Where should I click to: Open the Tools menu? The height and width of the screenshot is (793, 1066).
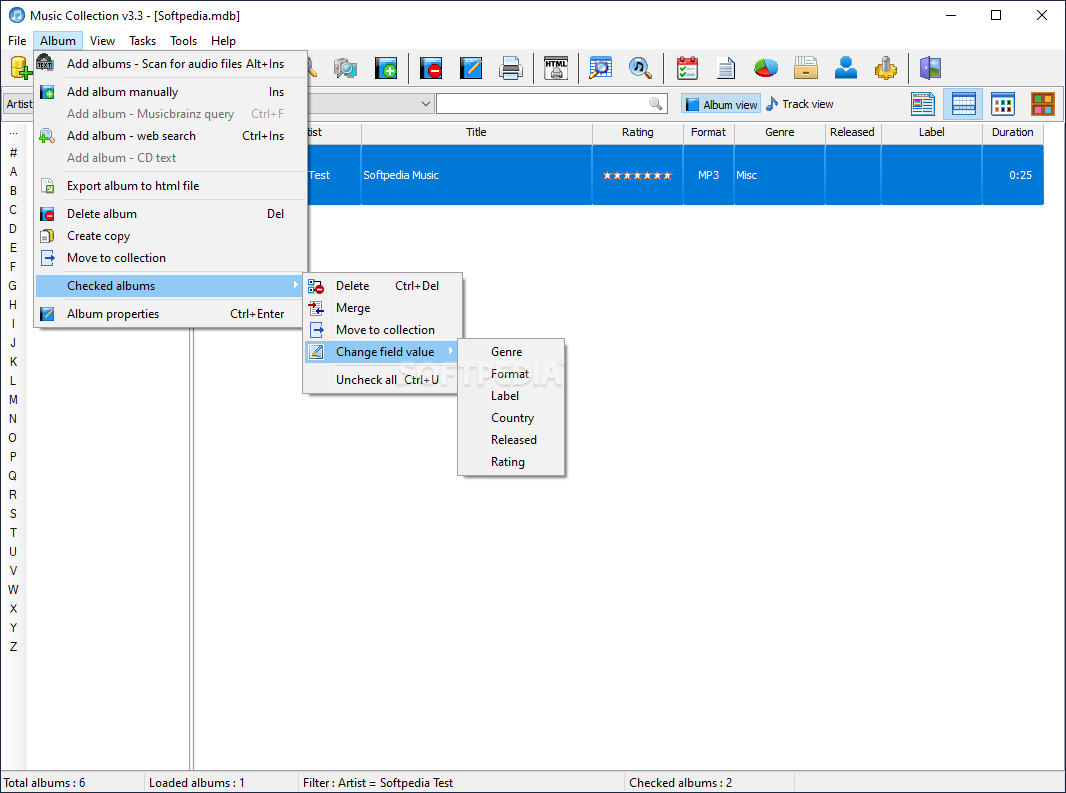tap(183, 41)
